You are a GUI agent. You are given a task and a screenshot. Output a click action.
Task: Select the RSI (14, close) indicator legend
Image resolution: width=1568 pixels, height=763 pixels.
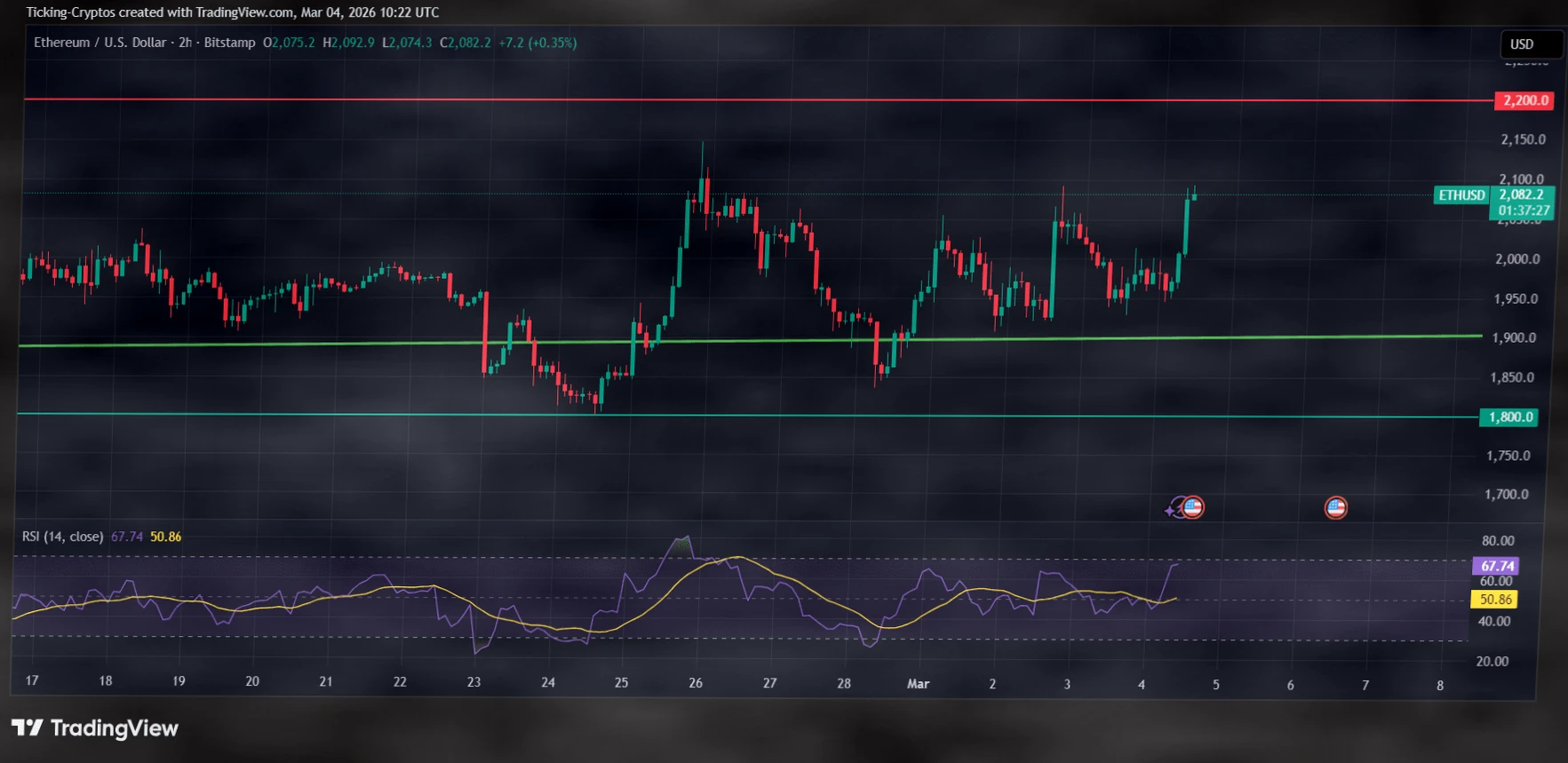tap(62, 536)
